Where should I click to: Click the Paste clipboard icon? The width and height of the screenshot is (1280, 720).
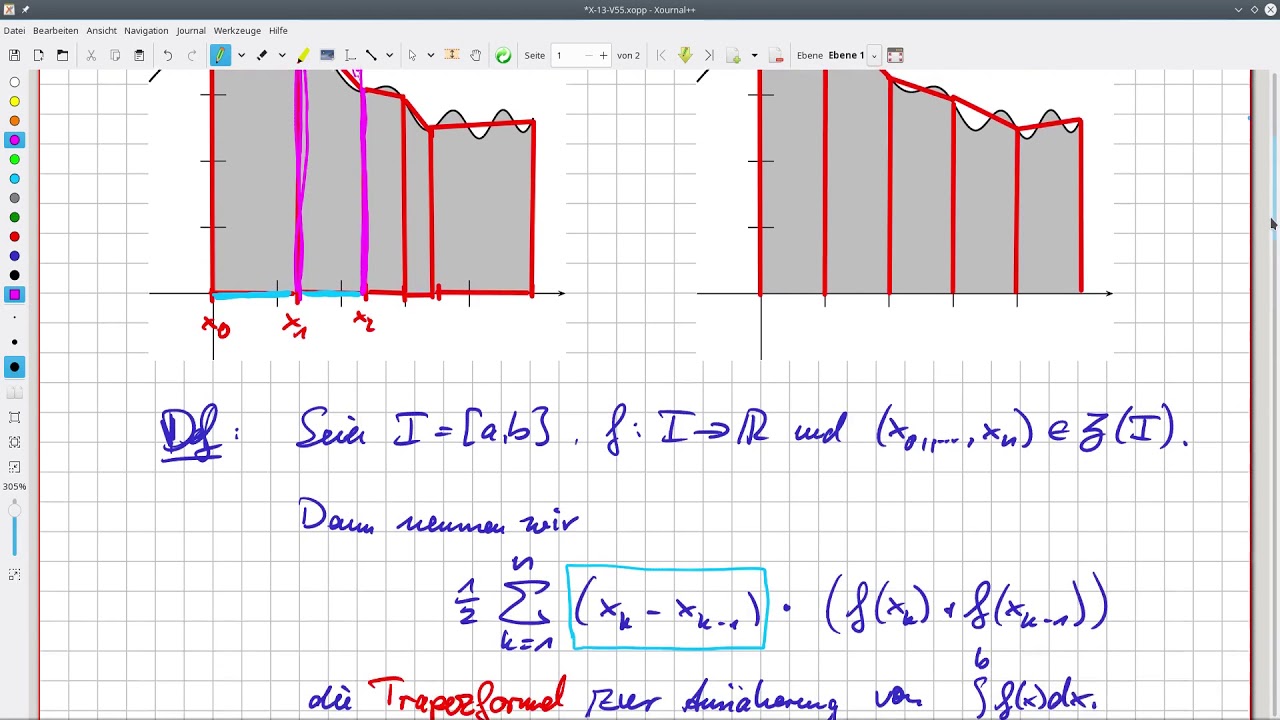point(139,56)
